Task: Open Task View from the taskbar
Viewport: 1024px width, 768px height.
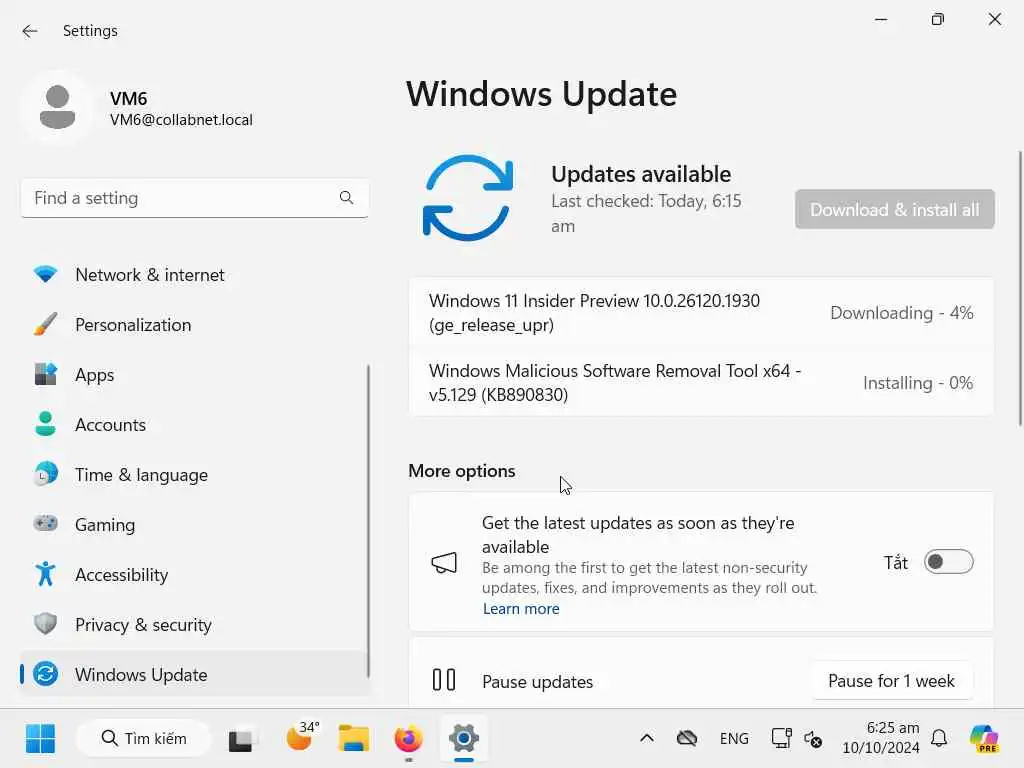Action: (240, 739)
